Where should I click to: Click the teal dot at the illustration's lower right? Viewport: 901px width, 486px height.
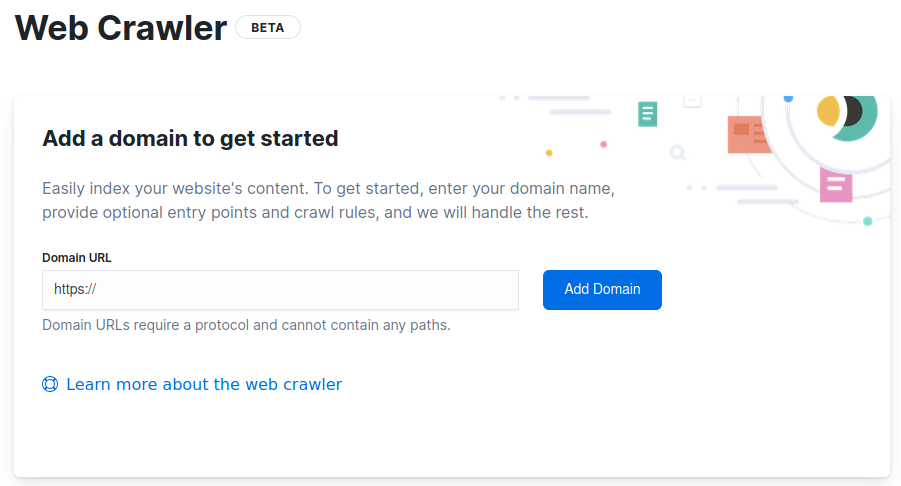[x=867, y=221]
